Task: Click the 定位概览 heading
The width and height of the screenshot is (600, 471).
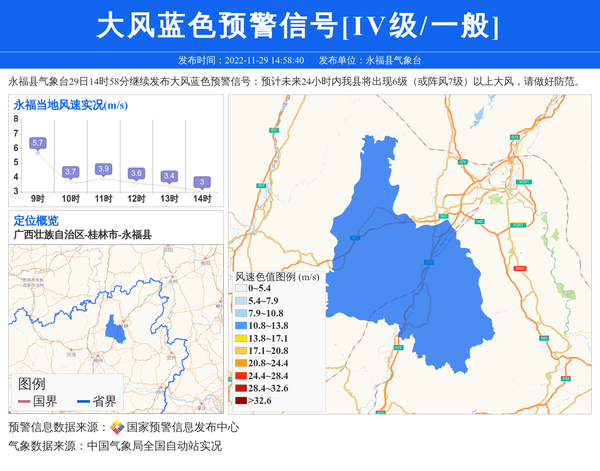Action: [x=36, y=221]
